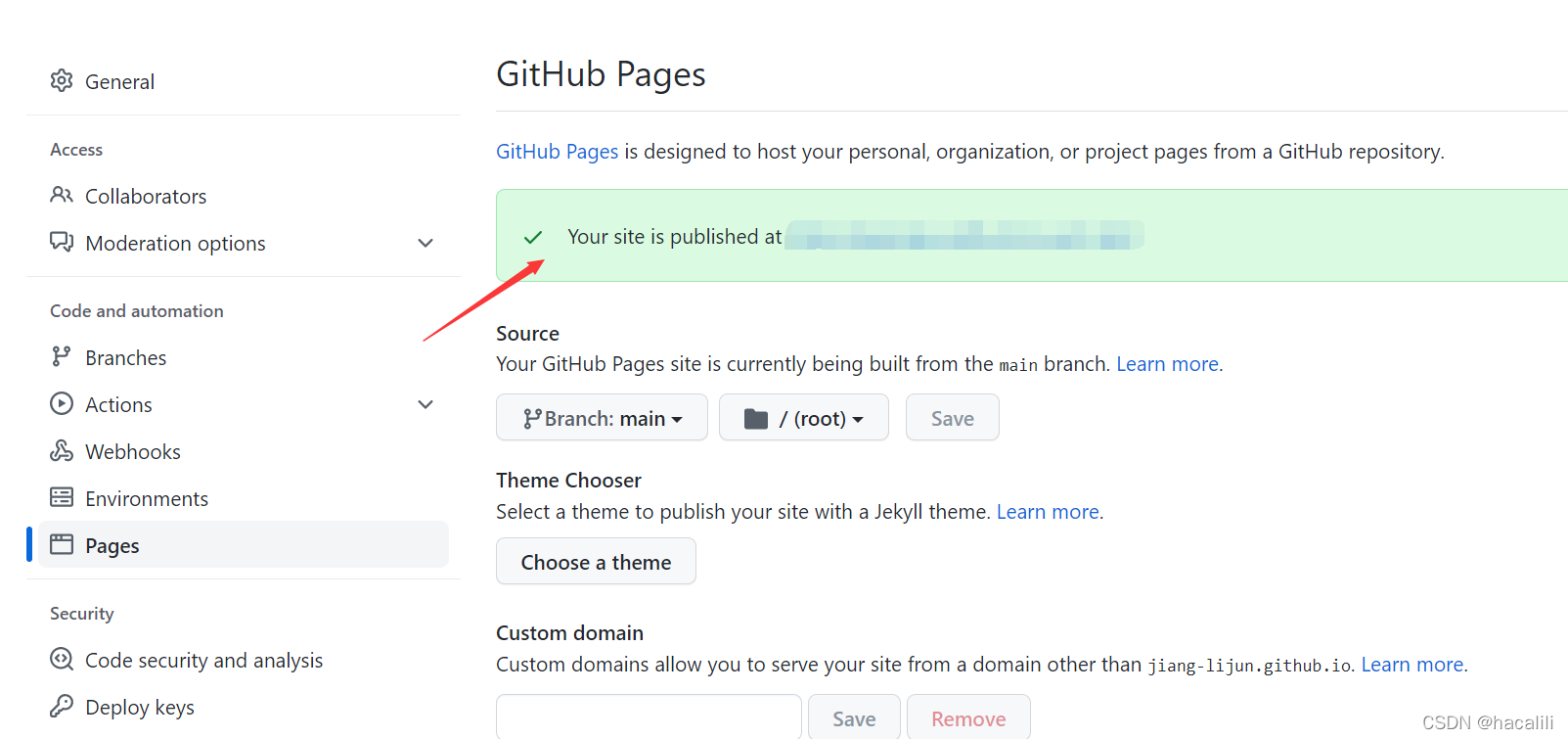Open the Branch: main dropdown
The height and width of the screenshot is (739, 1568).
(602, 417)
